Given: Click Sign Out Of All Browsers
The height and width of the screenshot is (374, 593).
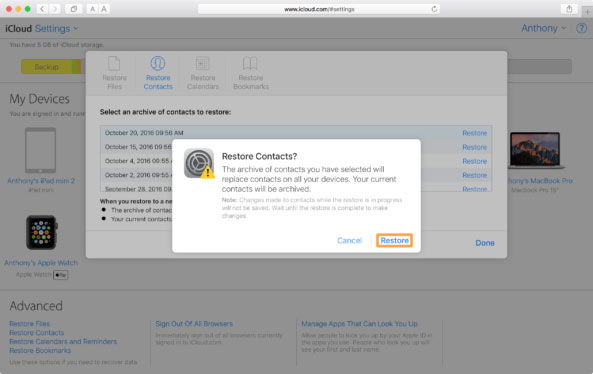Looking at the screenshot, I should click(194, 324).
